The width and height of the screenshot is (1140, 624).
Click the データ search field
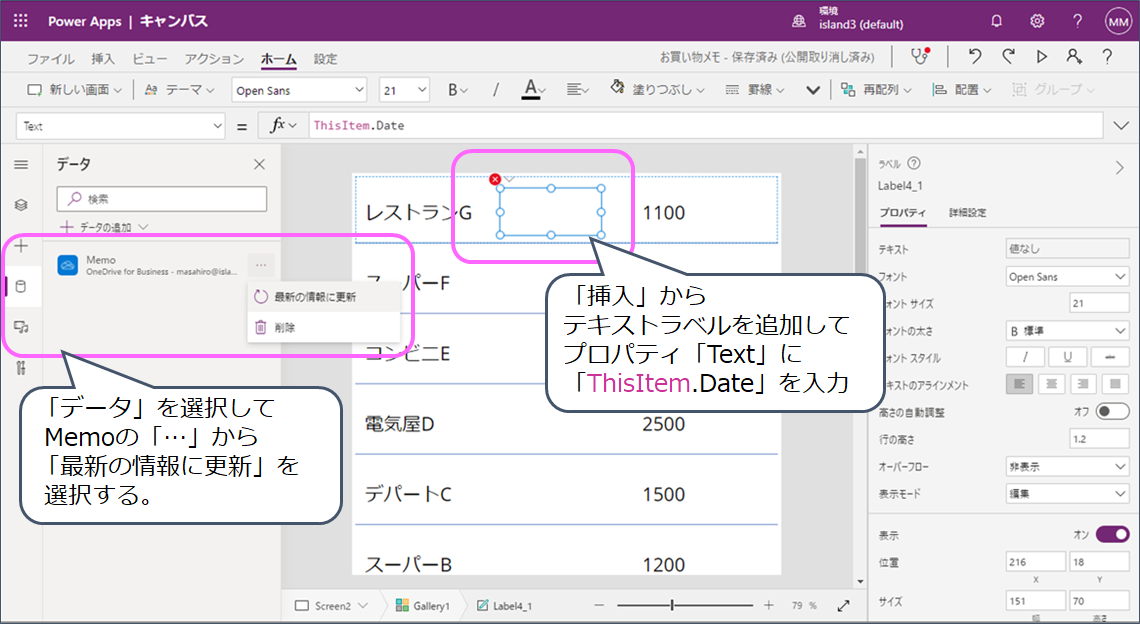tap(162, 199)
